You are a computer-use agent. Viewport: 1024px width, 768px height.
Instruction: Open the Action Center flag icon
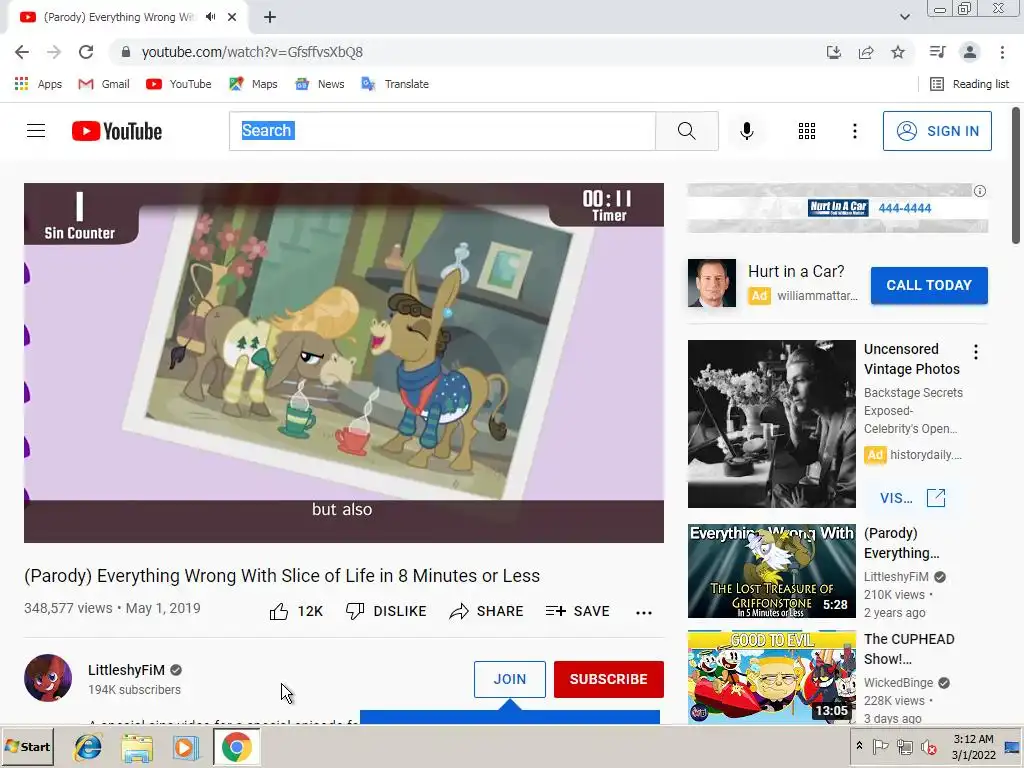pos(880,746)
